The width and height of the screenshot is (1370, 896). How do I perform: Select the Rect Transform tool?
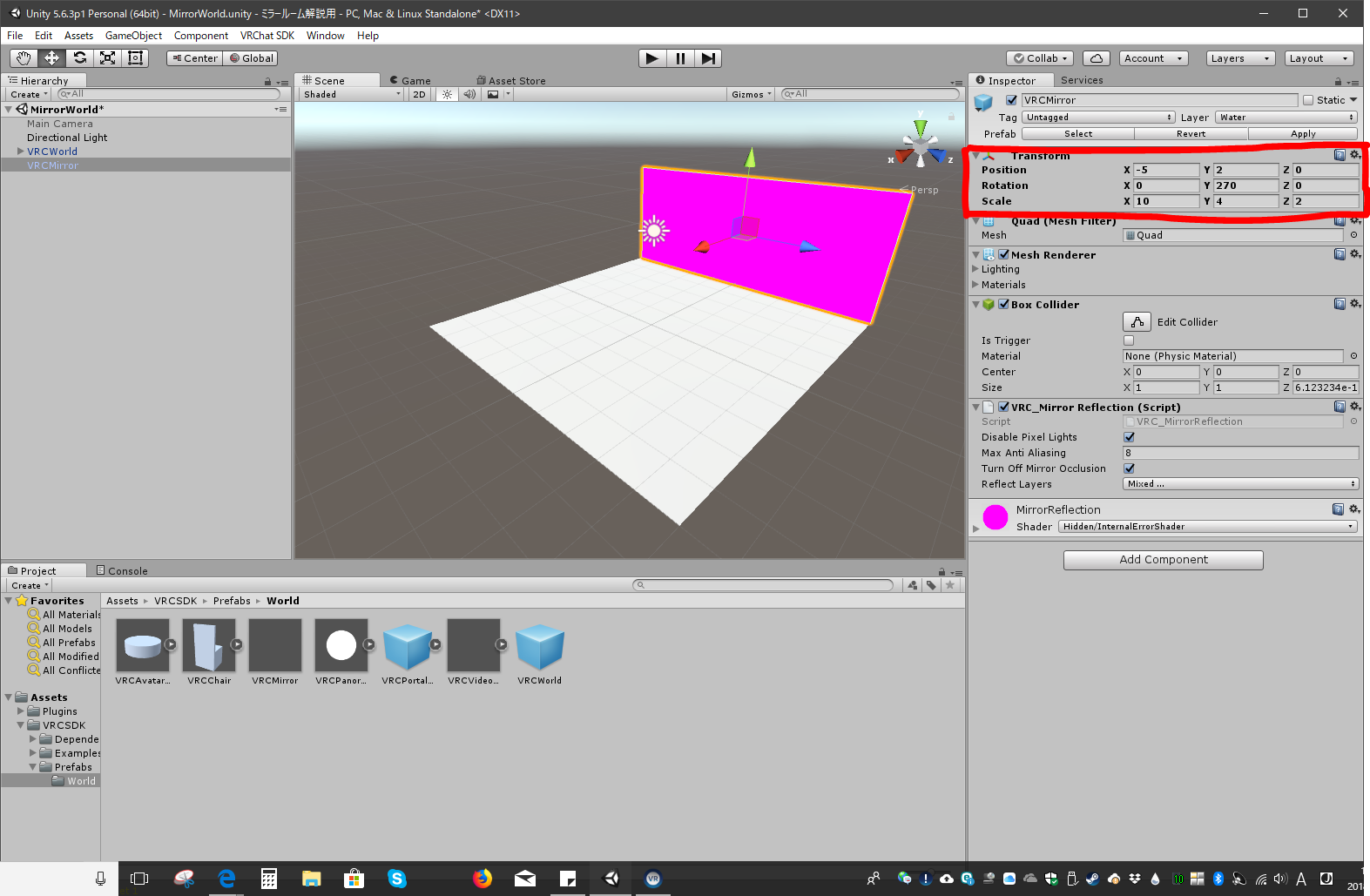click(x=135, y=58)
